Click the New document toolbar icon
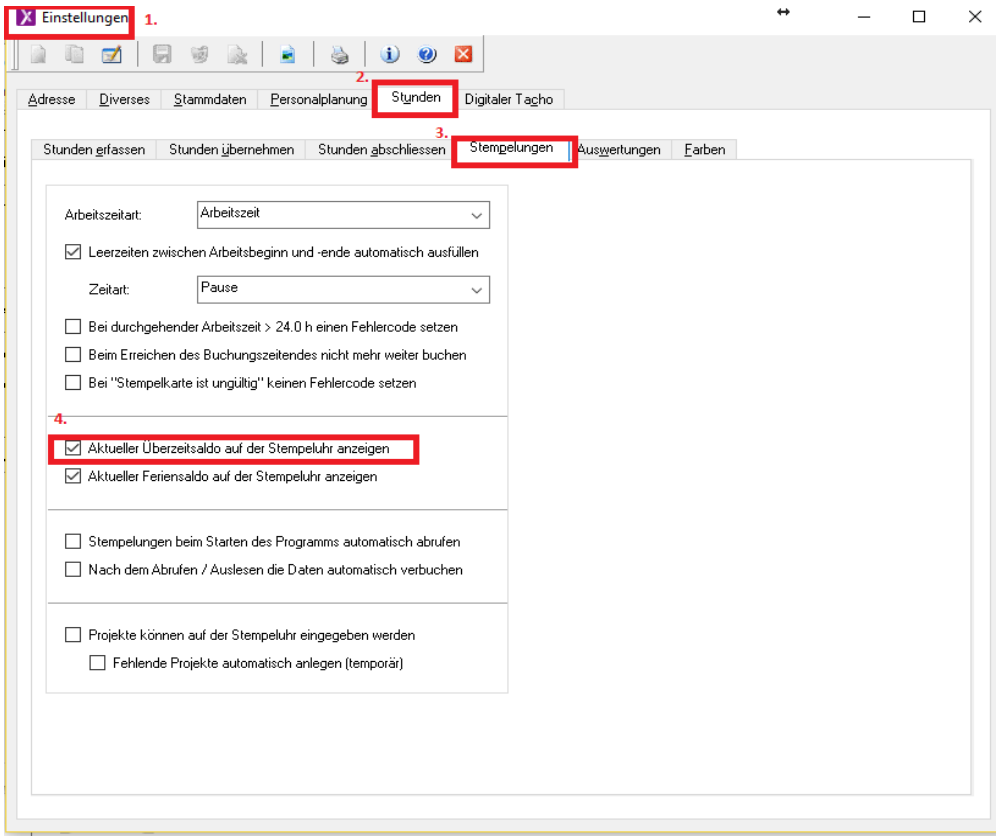The height and width of the screenshot is (840, 1000). tap(38, 55)
